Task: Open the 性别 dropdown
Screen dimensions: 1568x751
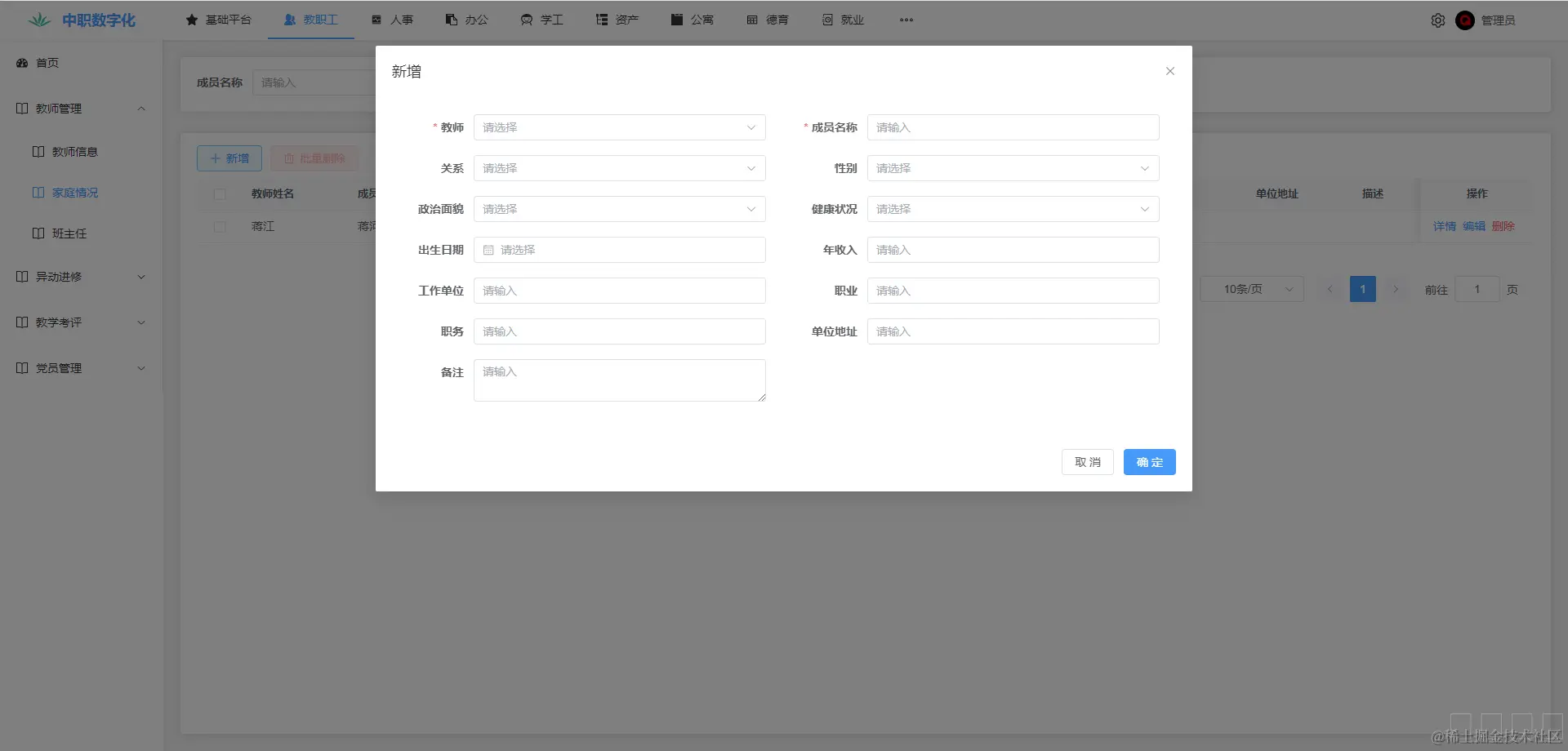Action: pos(1013,168)
